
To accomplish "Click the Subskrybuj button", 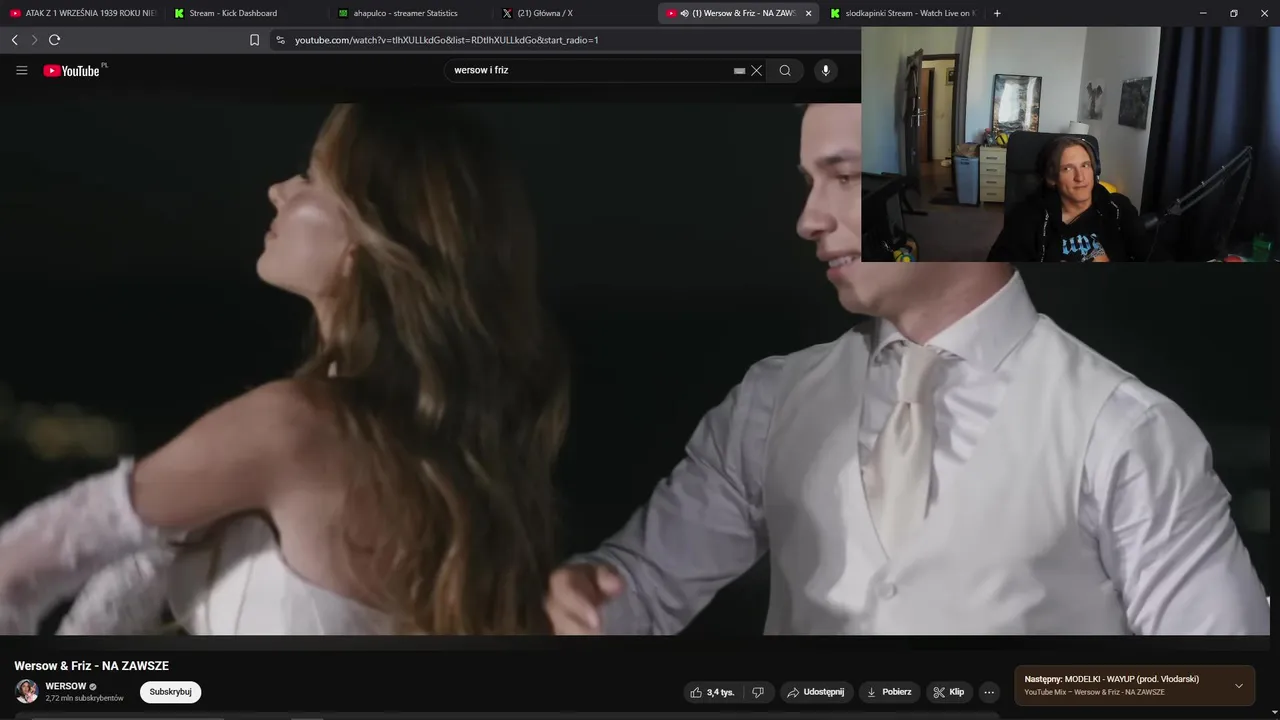I will (x=170, y=692).
